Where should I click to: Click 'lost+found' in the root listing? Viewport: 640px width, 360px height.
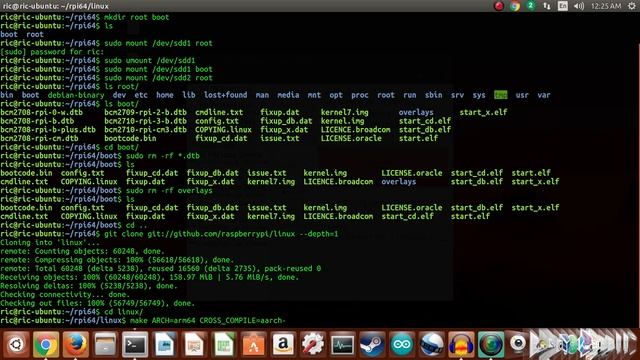[x=225, y=95]
